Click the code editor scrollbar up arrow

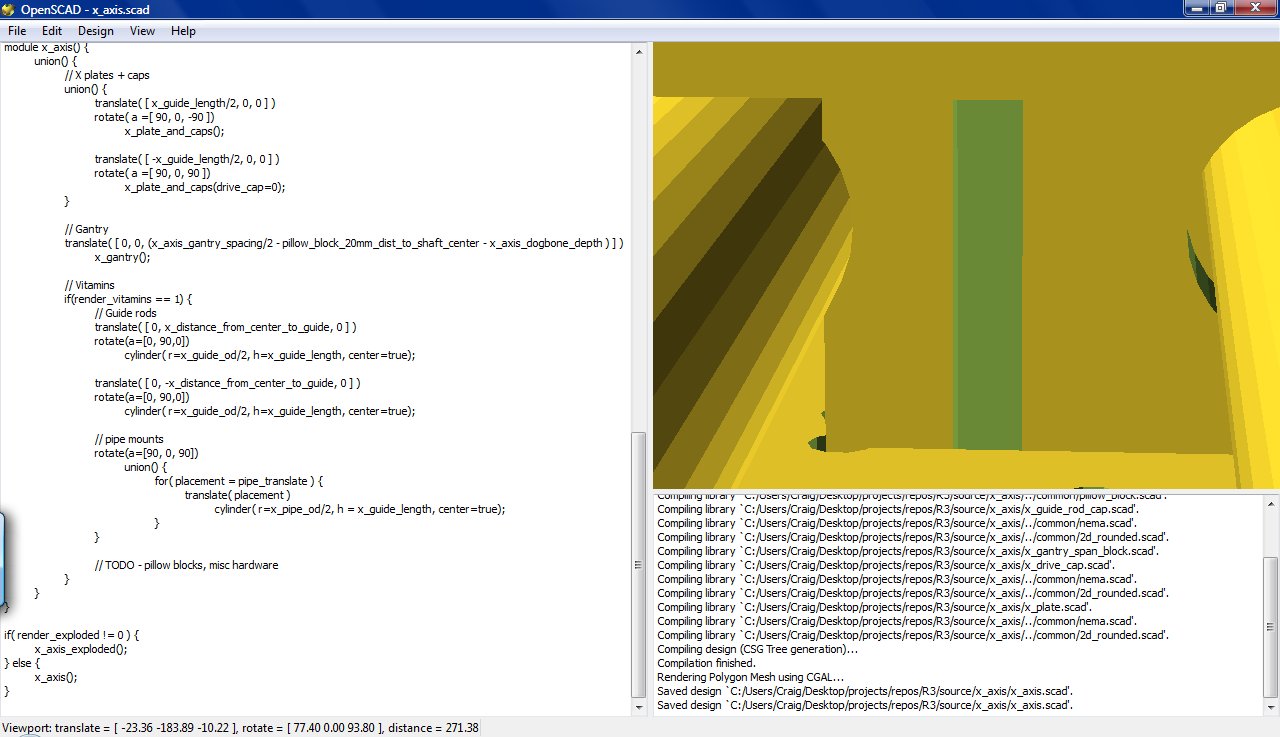tap(638, 50)
